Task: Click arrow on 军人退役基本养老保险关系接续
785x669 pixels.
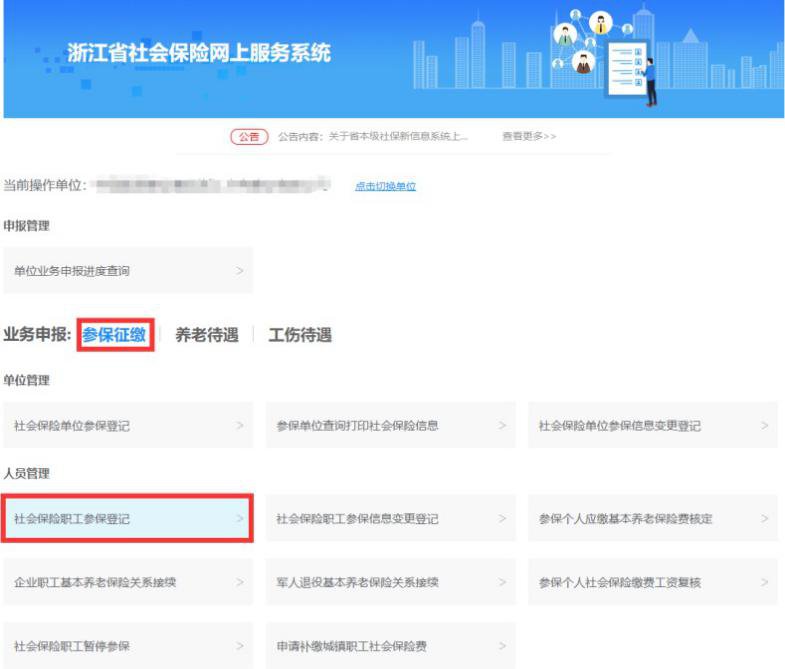Action: pyautogui.click(x=502, y=582)
